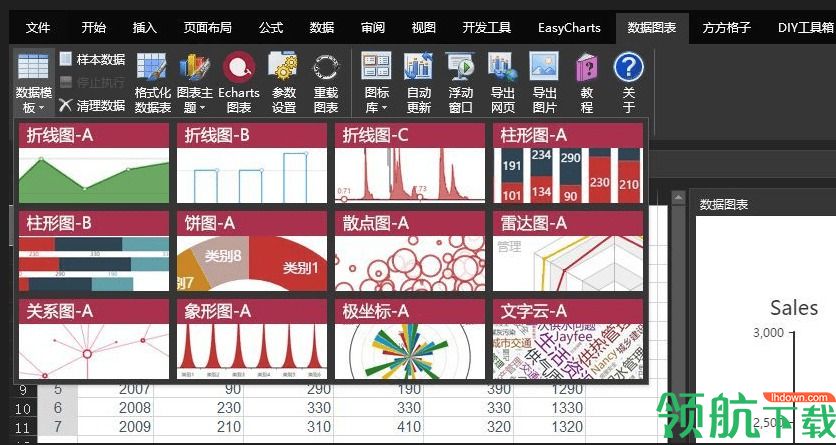Switch to the 插入 insert tab
The width and height of the screenshot is (836, 445).
pos(144,28)
